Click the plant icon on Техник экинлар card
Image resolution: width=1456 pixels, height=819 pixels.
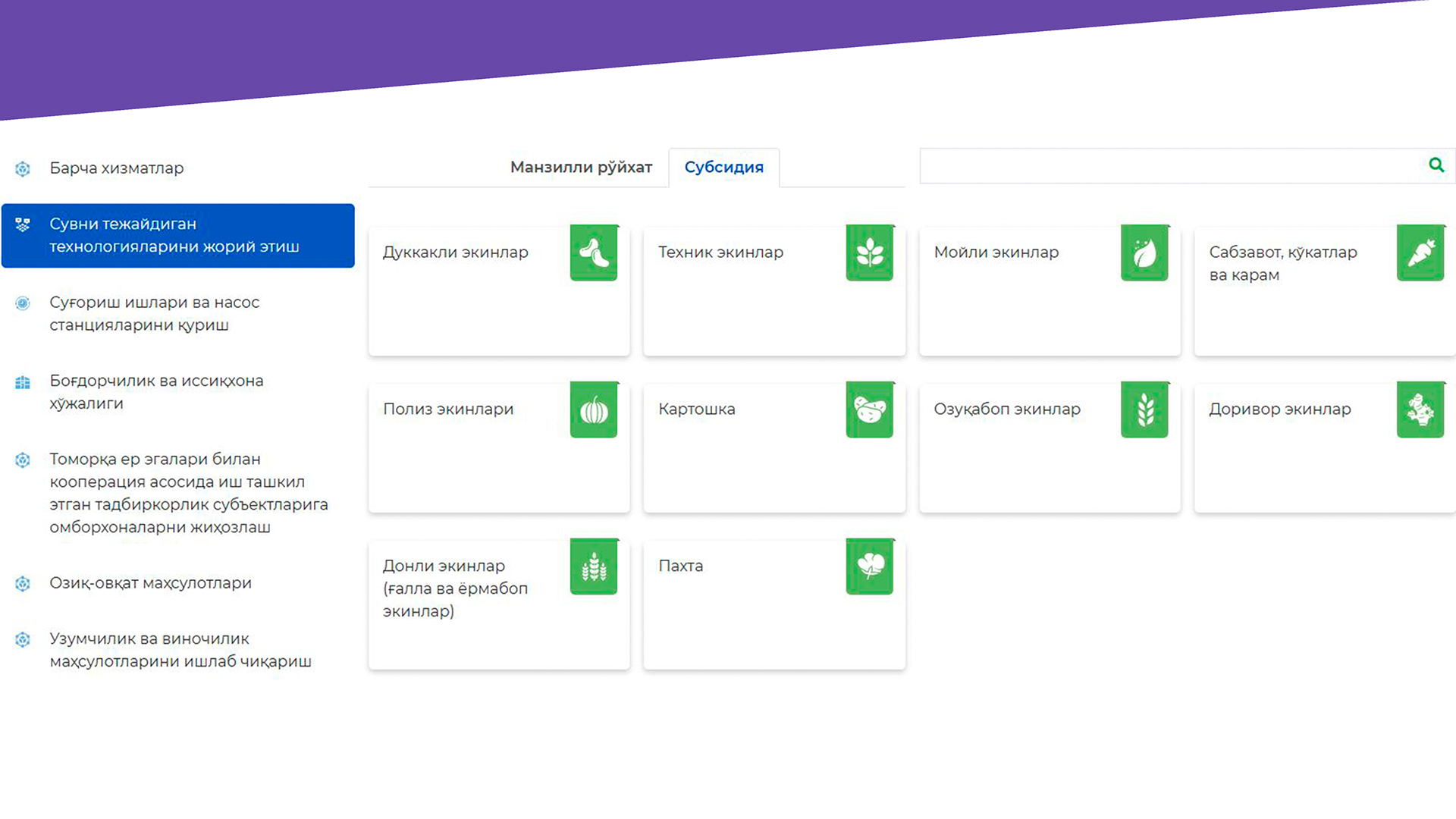tap(870, 253)
